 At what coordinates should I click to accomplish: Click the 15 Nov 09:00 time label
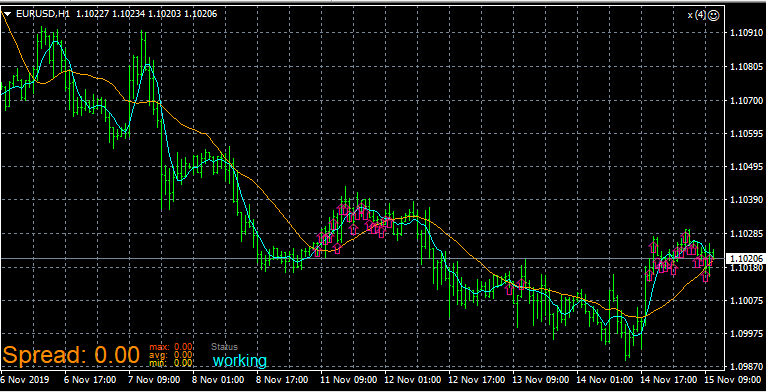[x=732, y=379]
